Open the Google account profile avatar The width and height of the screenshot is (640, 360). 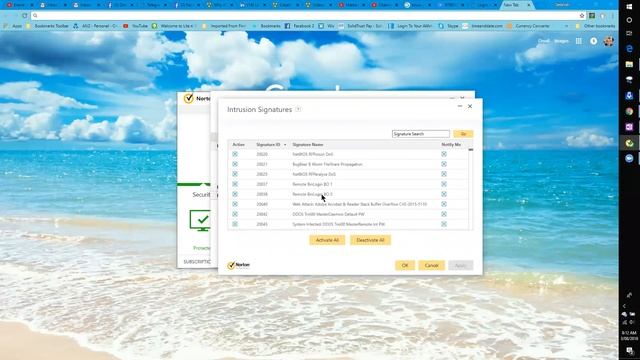tap(609, 41)
